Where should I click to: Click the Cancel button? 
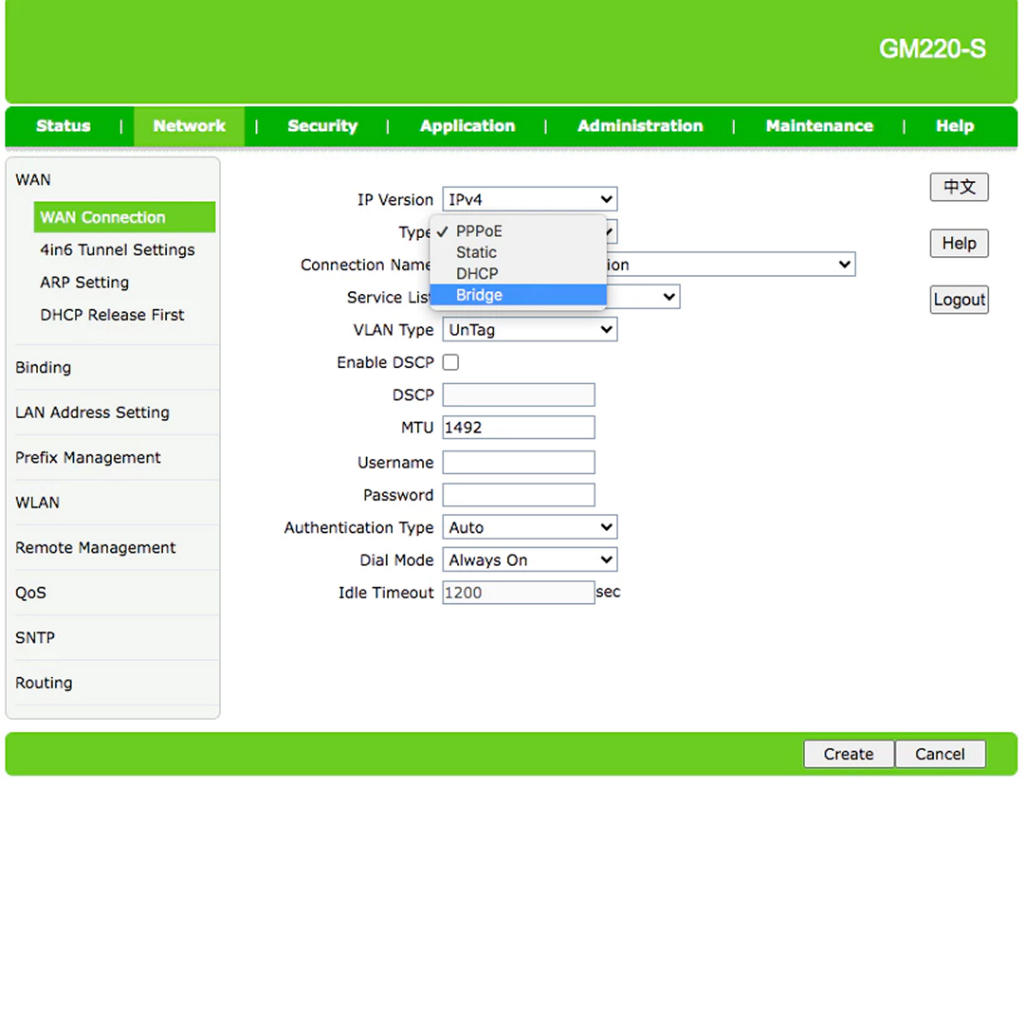940,754
